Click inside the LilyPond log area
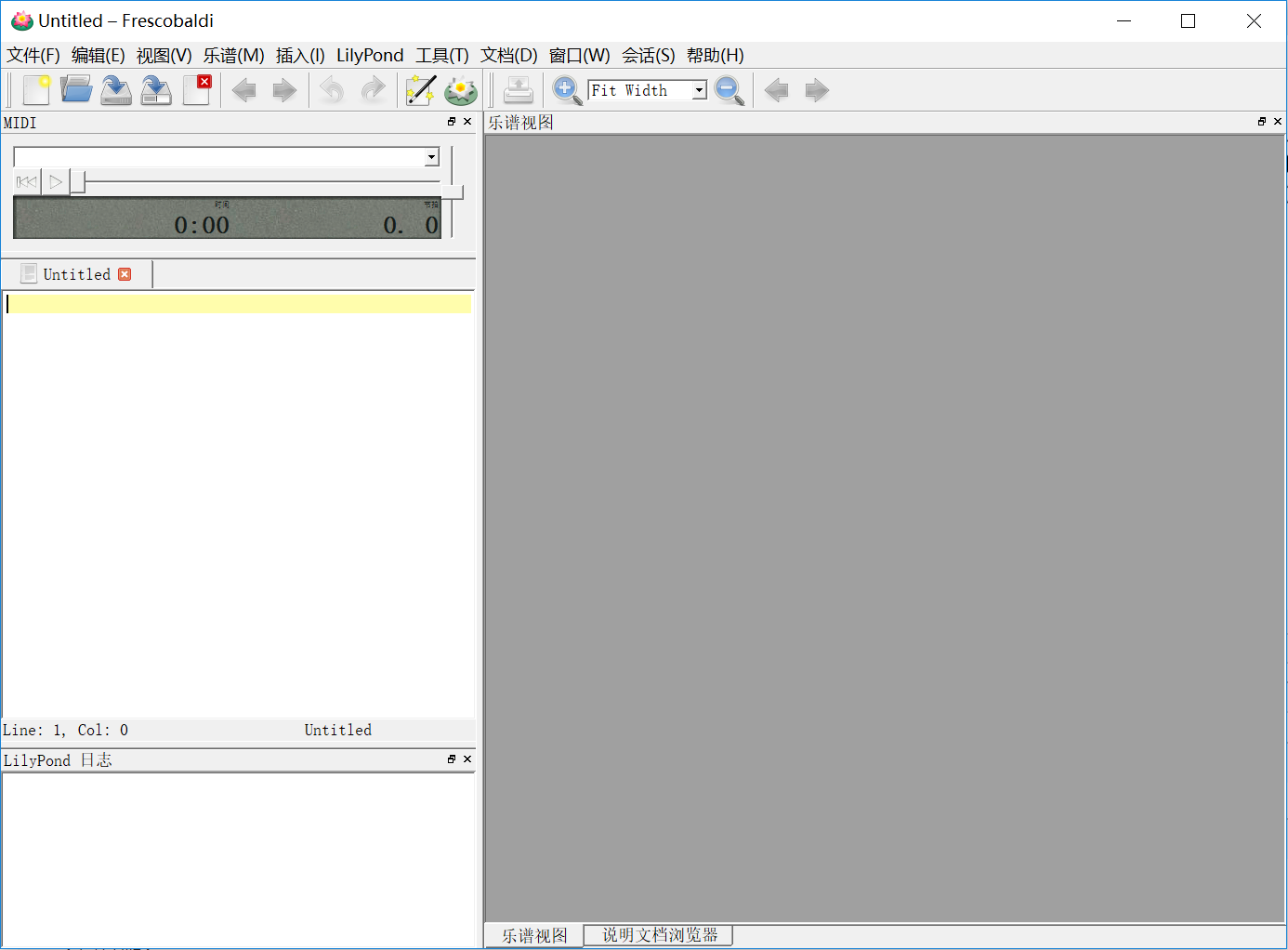 point(239,860)
